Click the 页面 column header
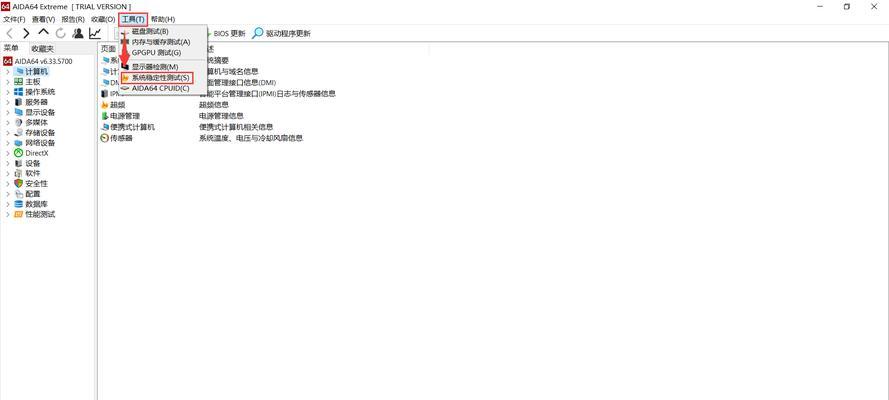 pyautogui.click(x=108, y=49)
